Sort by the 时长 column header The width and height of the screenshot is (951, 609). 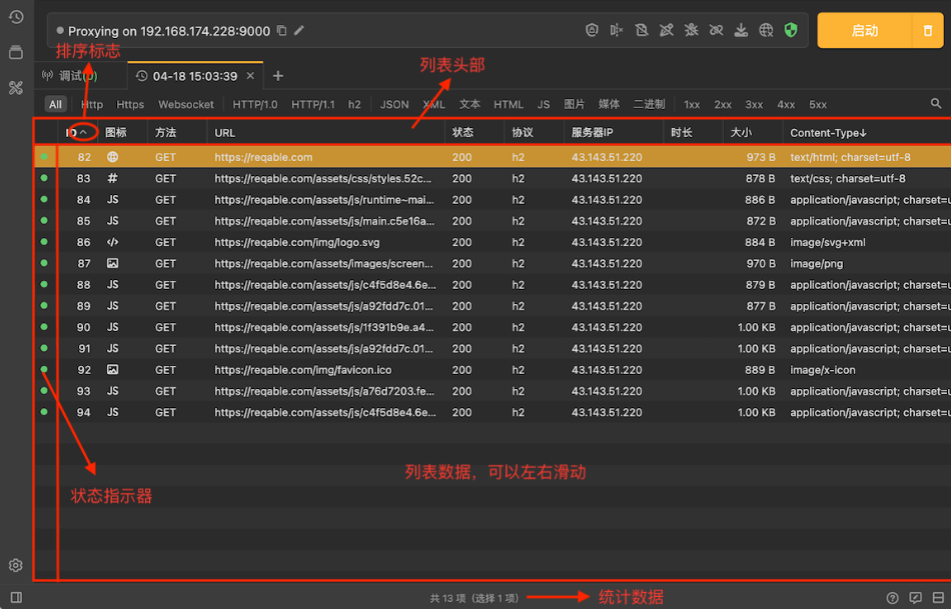[693, 132]
